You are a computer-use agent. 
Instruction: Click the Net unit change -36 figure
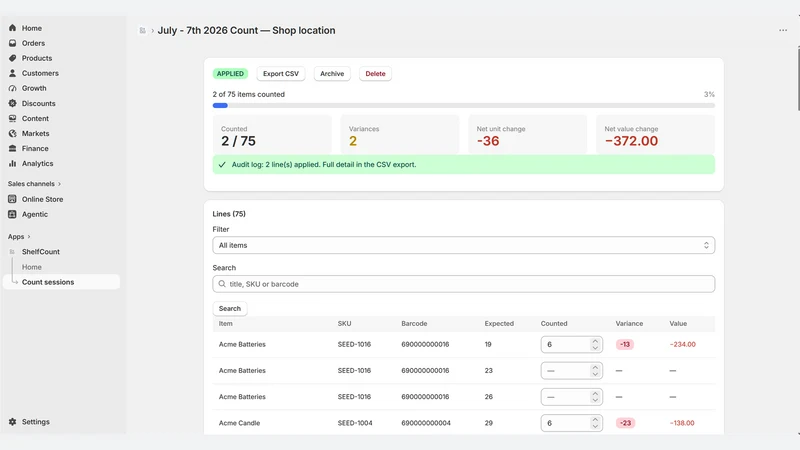pyautogui.click(x=488, y=141)
